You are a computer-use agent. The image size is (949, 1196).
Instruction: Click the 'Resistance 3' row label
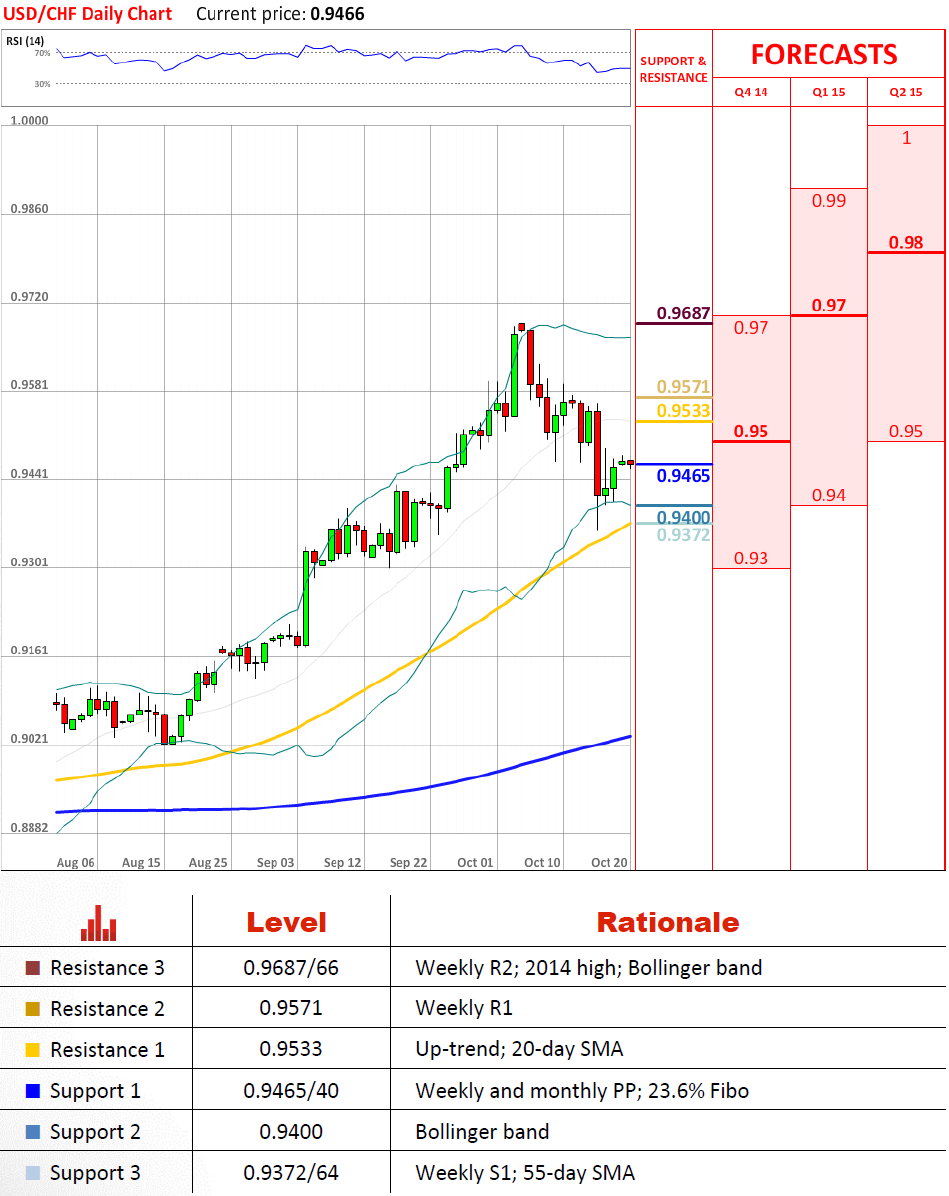pyautogui.click(x=107, y=968)
